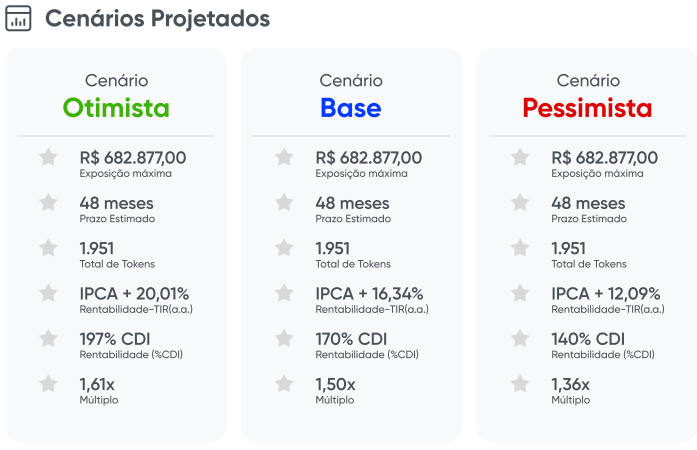
Task: Click the star beside IPCA + 16,34%
Action: click(284, 293)
